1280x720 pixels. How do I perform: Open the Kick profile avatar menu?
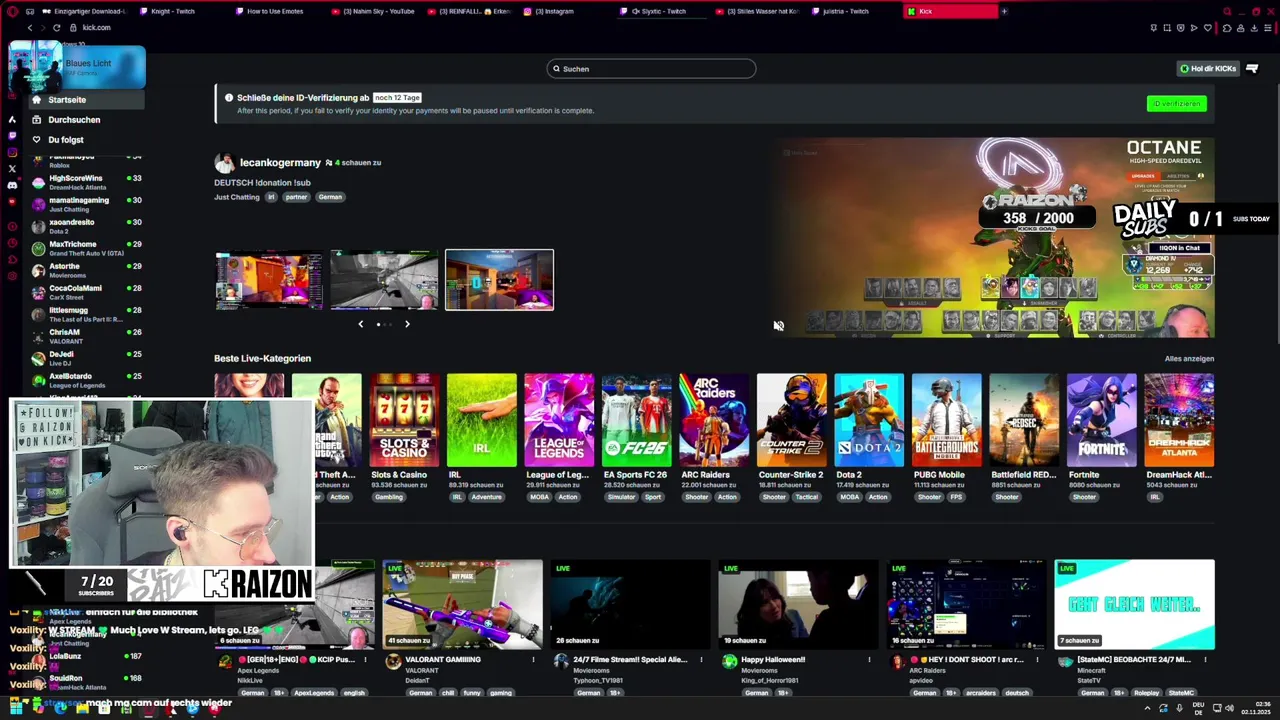(x=1252, y=68)
